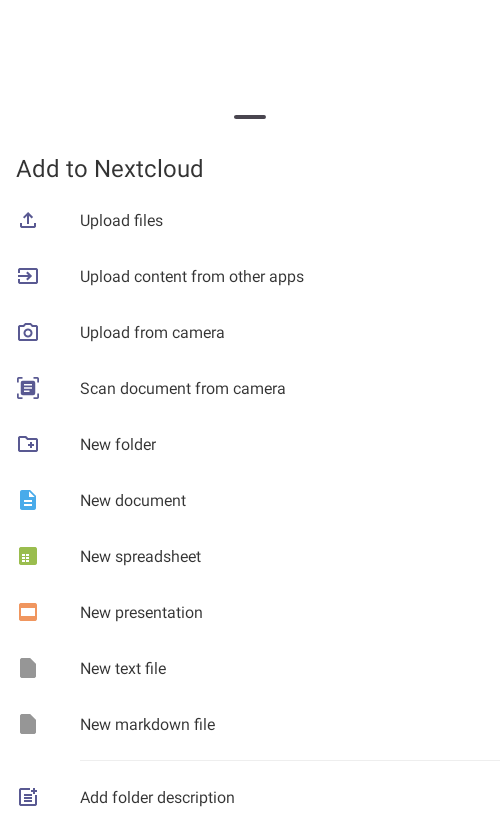Tap the bottom sheet drag handle
Viewport: 500px width, 833px height.
(x=250, y=117)
